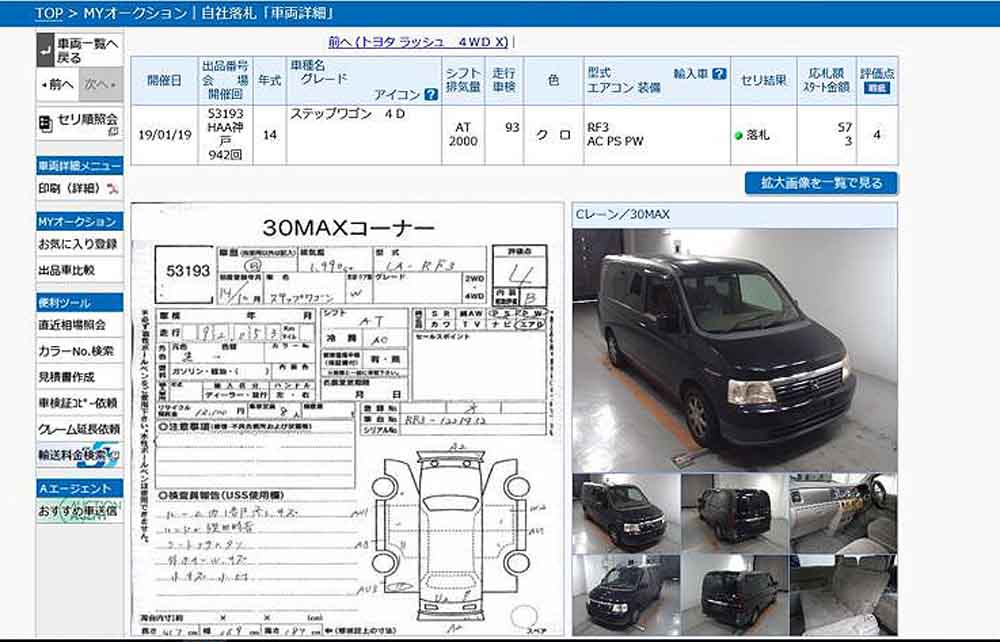The image size is (1000, 642).
Task: Click the MYオークション sidebar heading
Action: [80, 221]
